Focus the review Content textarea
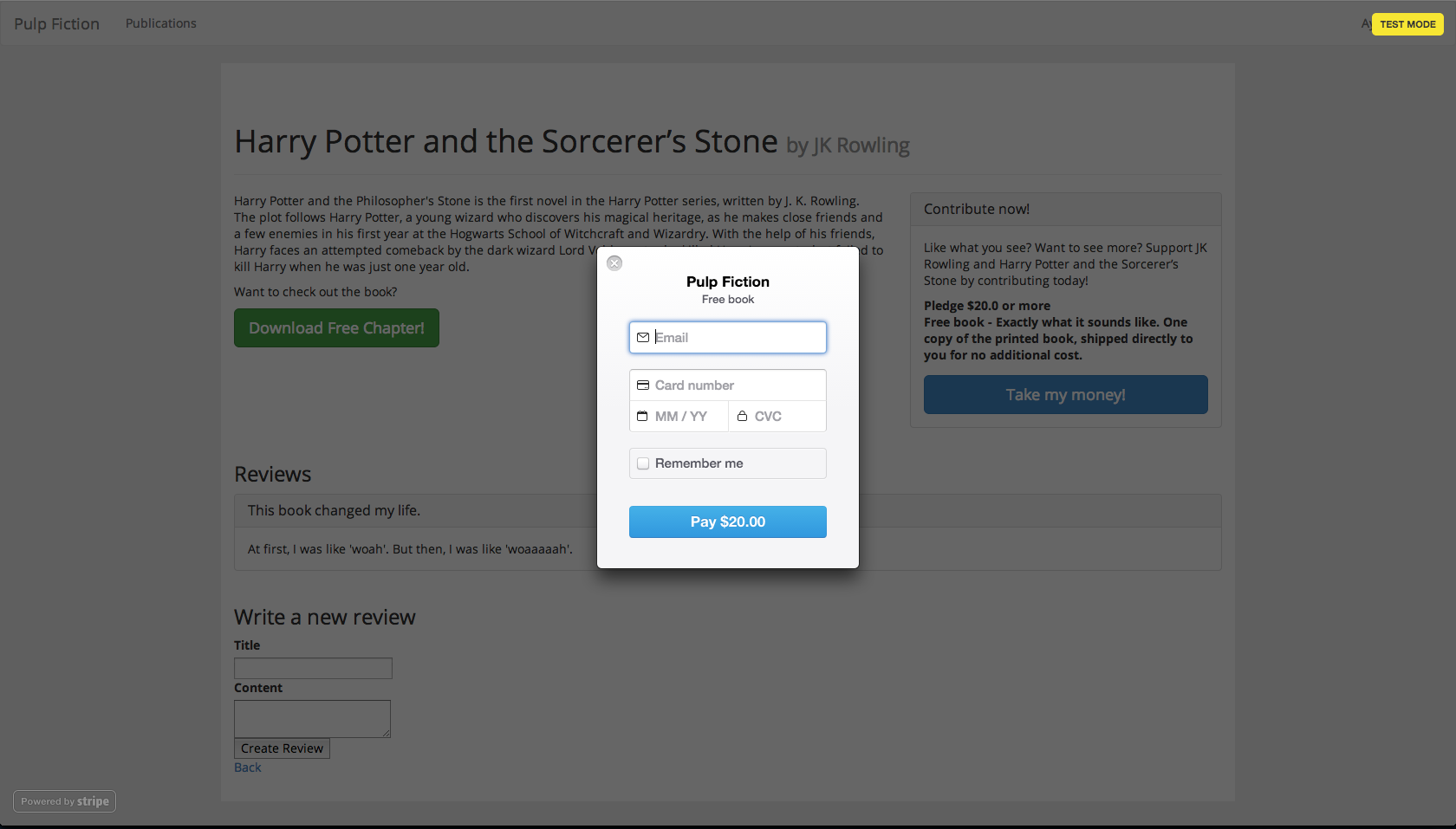The image size is (1456, 829). [312, 719]
